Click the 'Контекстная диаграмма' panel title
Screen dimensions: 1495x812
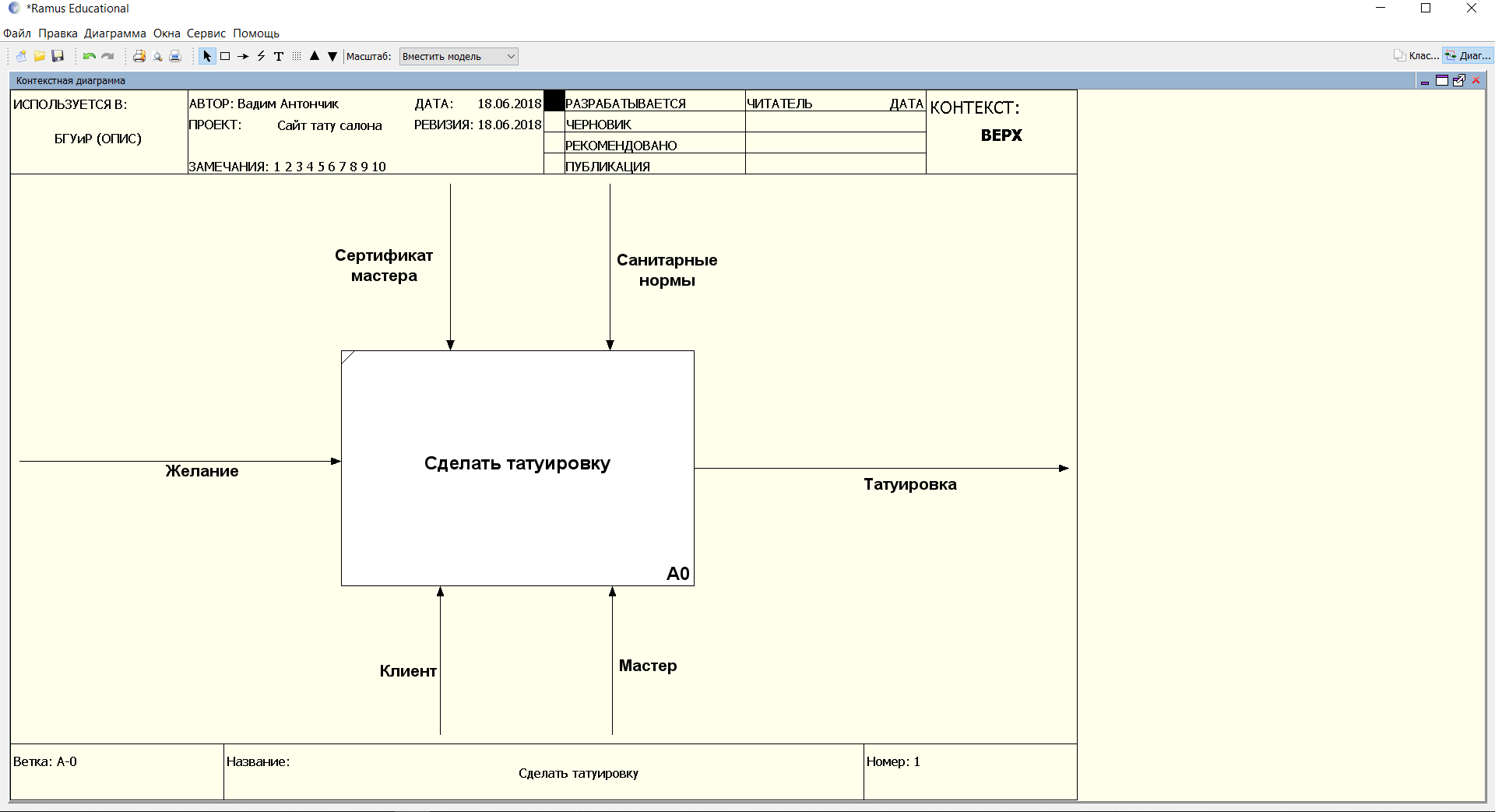(x=71, y=81)
